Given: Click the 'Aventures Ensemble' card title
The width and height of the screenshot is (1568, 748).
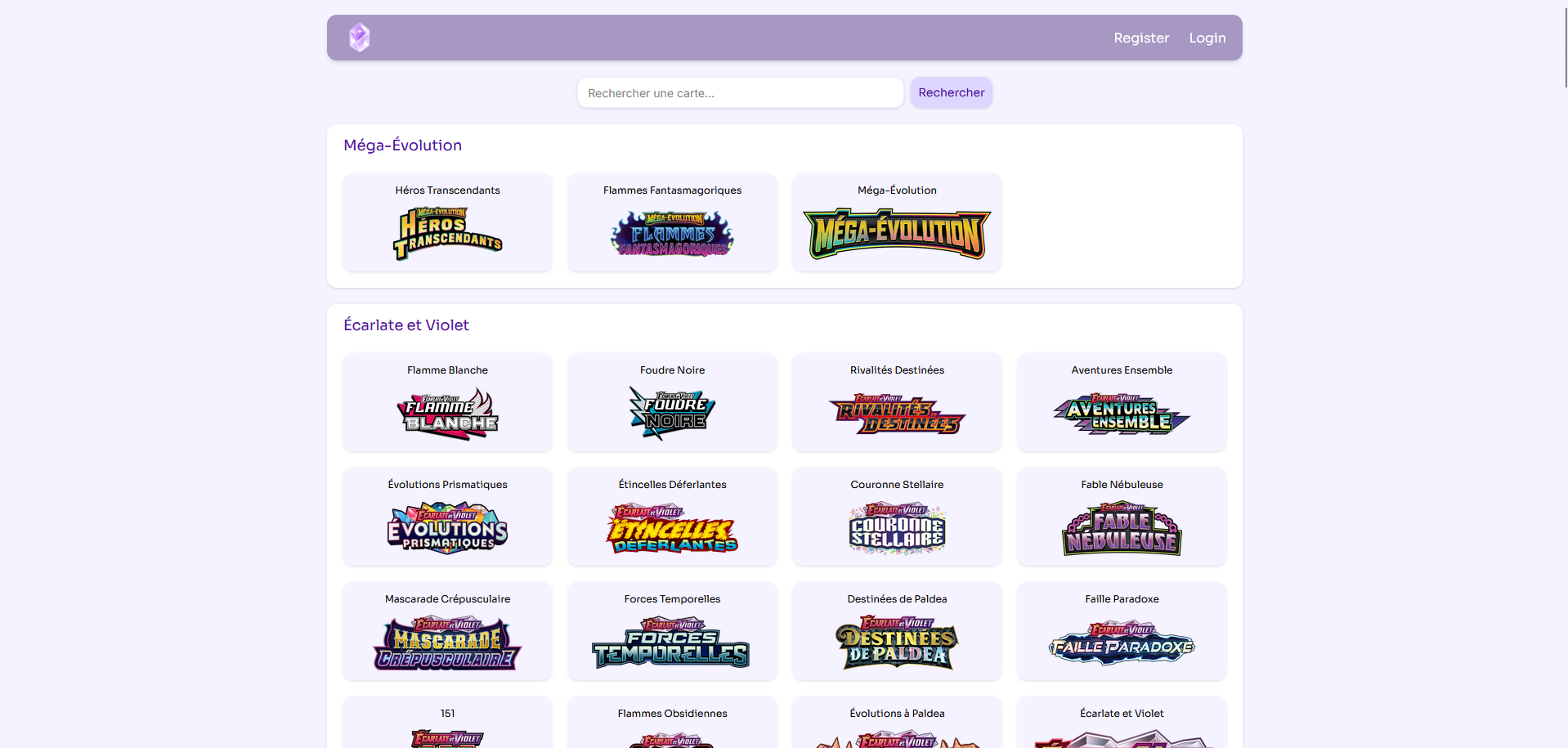Looking at the screenshot, I should (1122, 370).
